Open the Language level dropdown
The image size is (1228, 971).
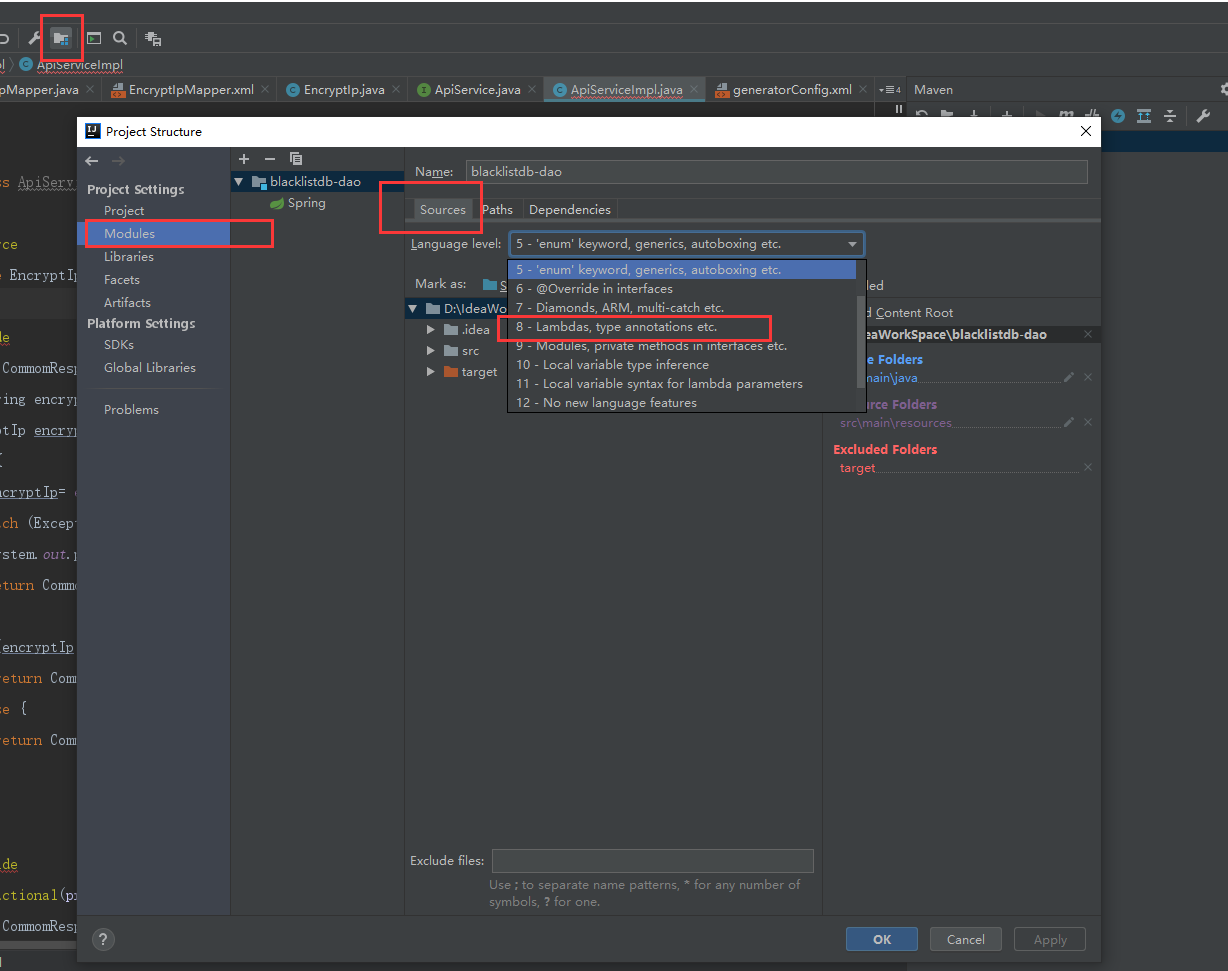(x=853, y=243)
